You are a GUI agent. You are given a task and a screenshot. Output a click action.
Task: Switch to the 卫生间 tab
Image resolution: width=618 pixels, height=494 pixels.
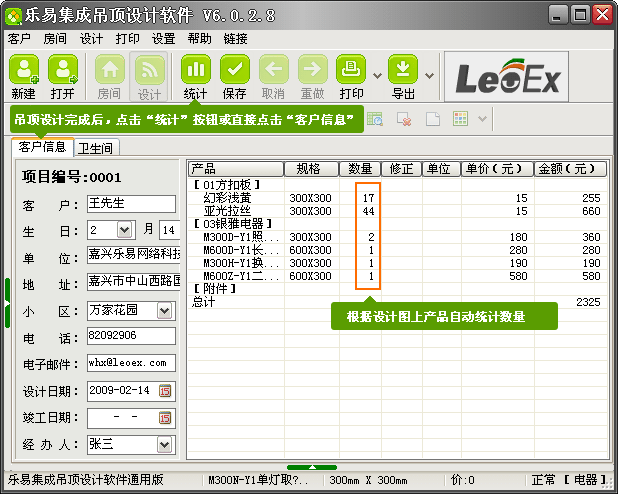pyautogui.click(x=95, y=148)
